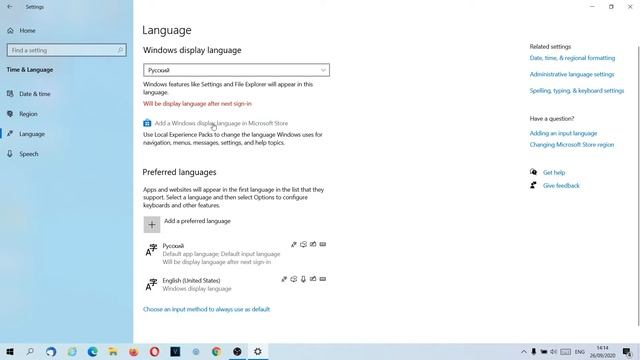Click the text-to-speech icon on English row

click(x=293, y=279)
